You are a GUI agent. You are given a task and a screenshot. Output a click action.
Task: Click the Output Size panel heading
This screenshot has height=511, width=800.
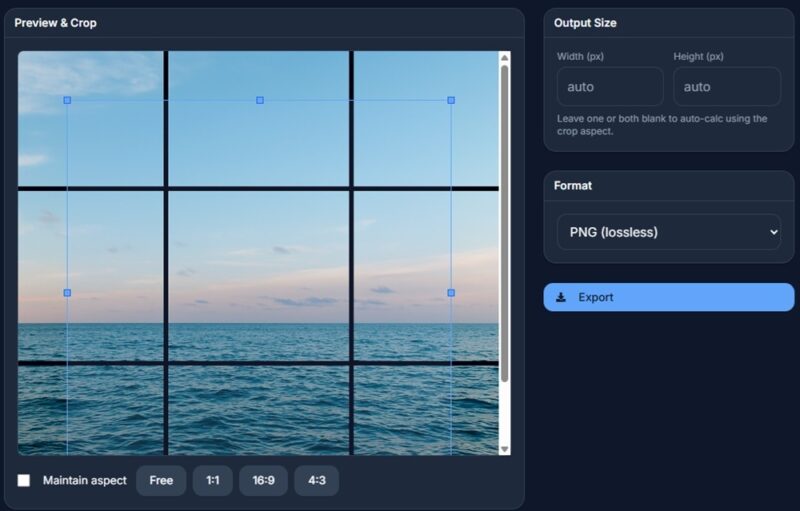(585, 23)
